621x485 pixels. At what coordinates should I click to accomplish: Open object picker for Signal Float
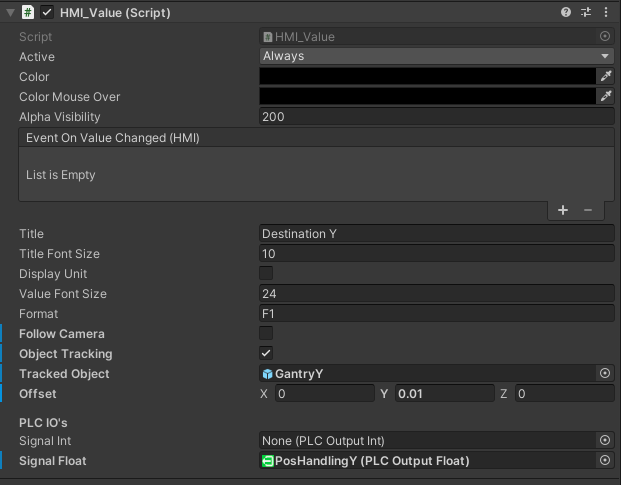[605, 460]
